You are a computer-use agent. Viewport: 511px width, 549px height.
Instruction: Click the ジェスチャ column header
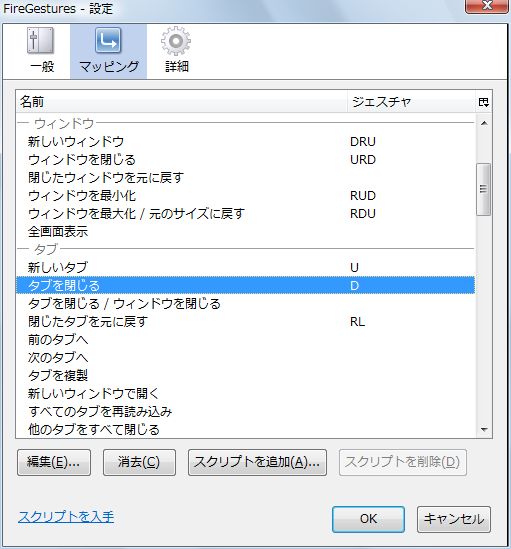[x=411, y=102]
